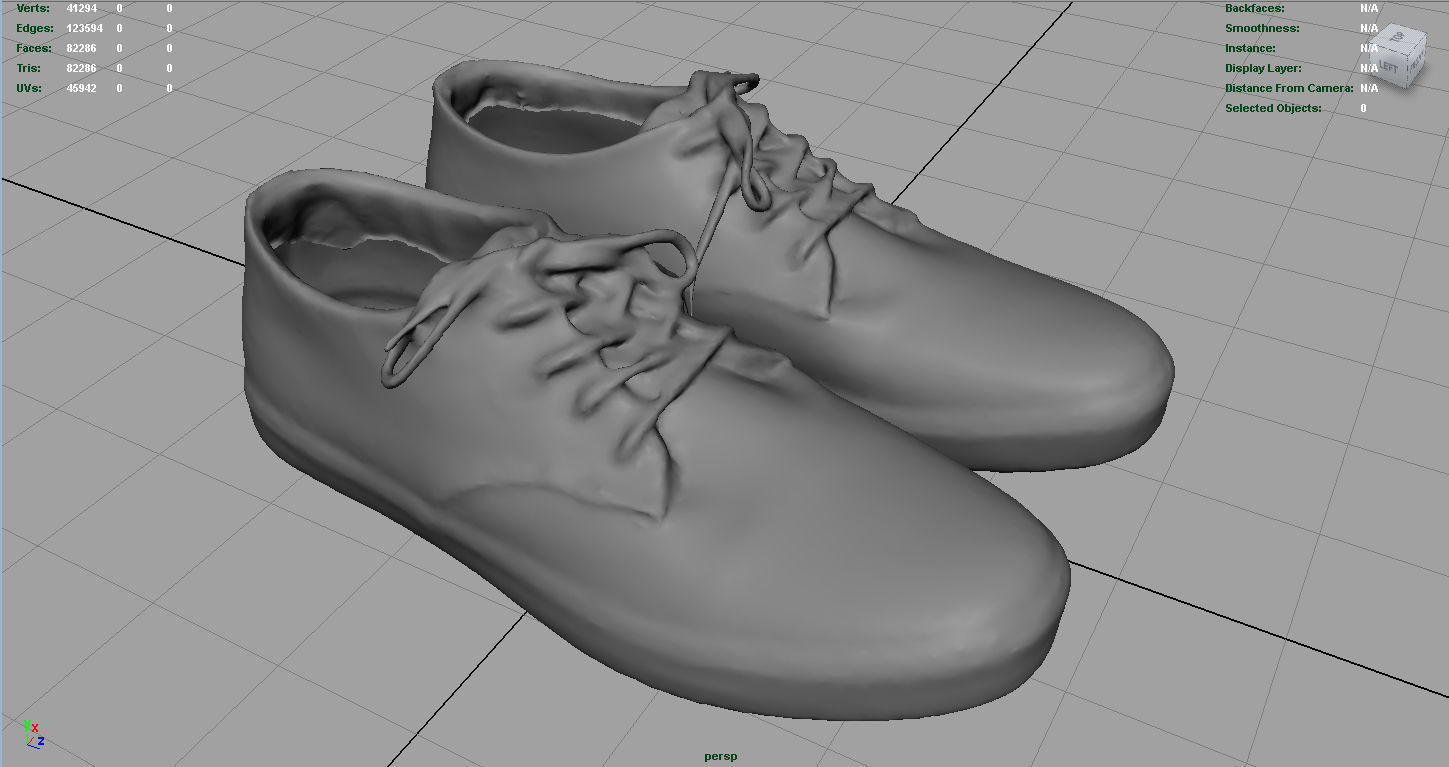Click the edge count 123594

point(85,28)
